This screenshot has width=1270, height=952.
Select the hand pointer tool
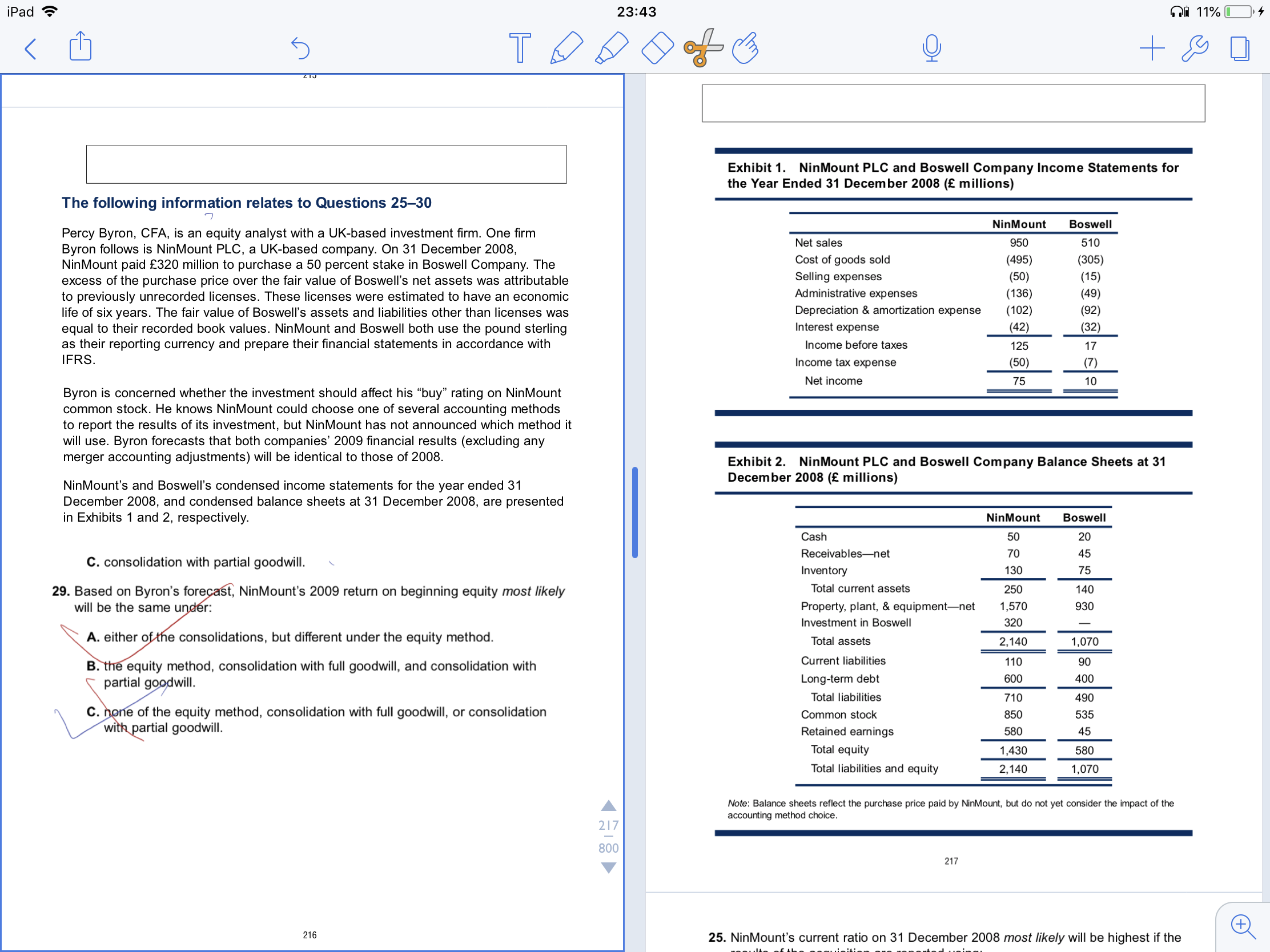click(746, 47)
